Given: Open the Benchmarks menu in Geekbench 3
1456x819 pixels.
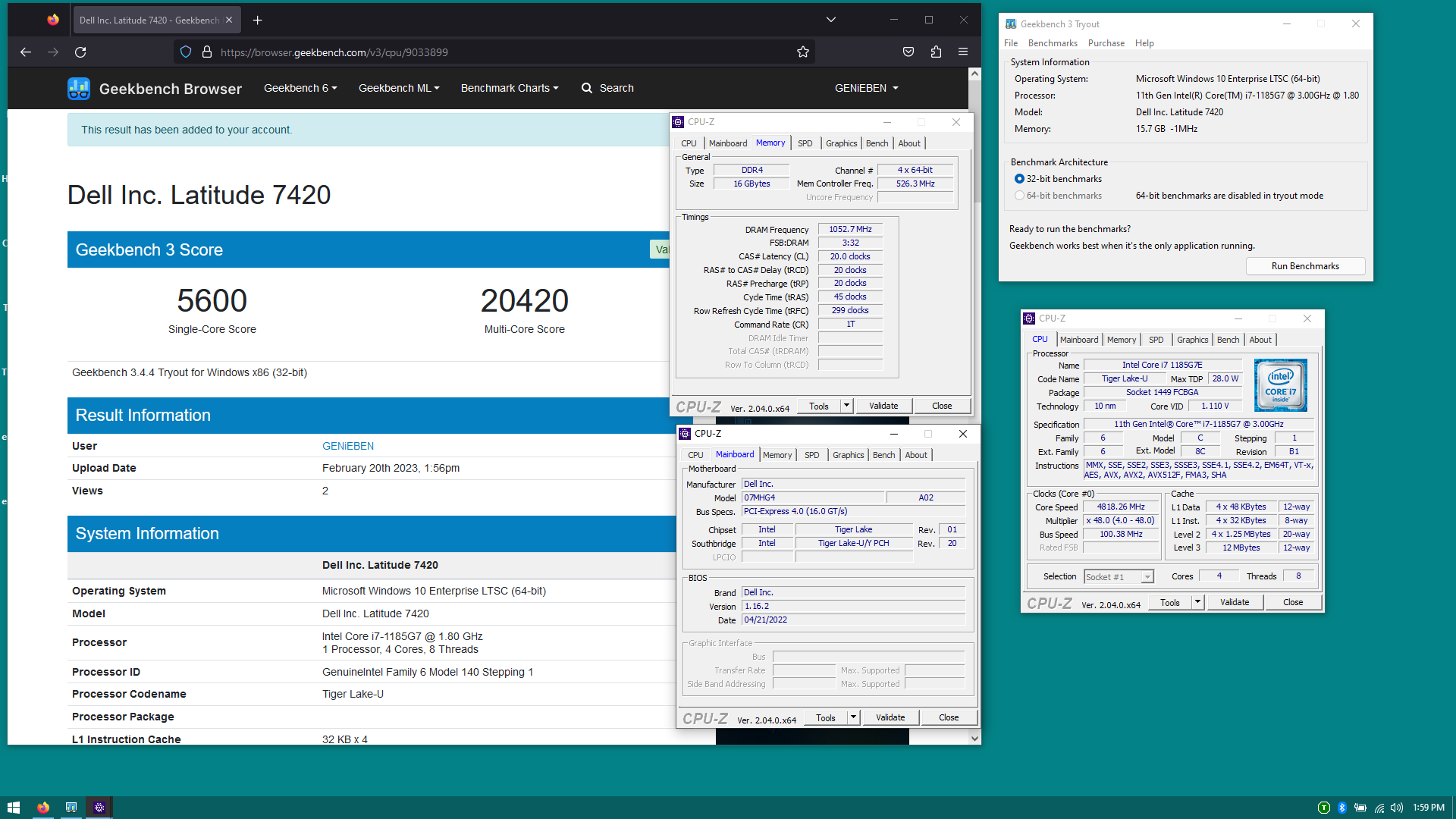Looking at the screenshot, I should (1053, 43).
